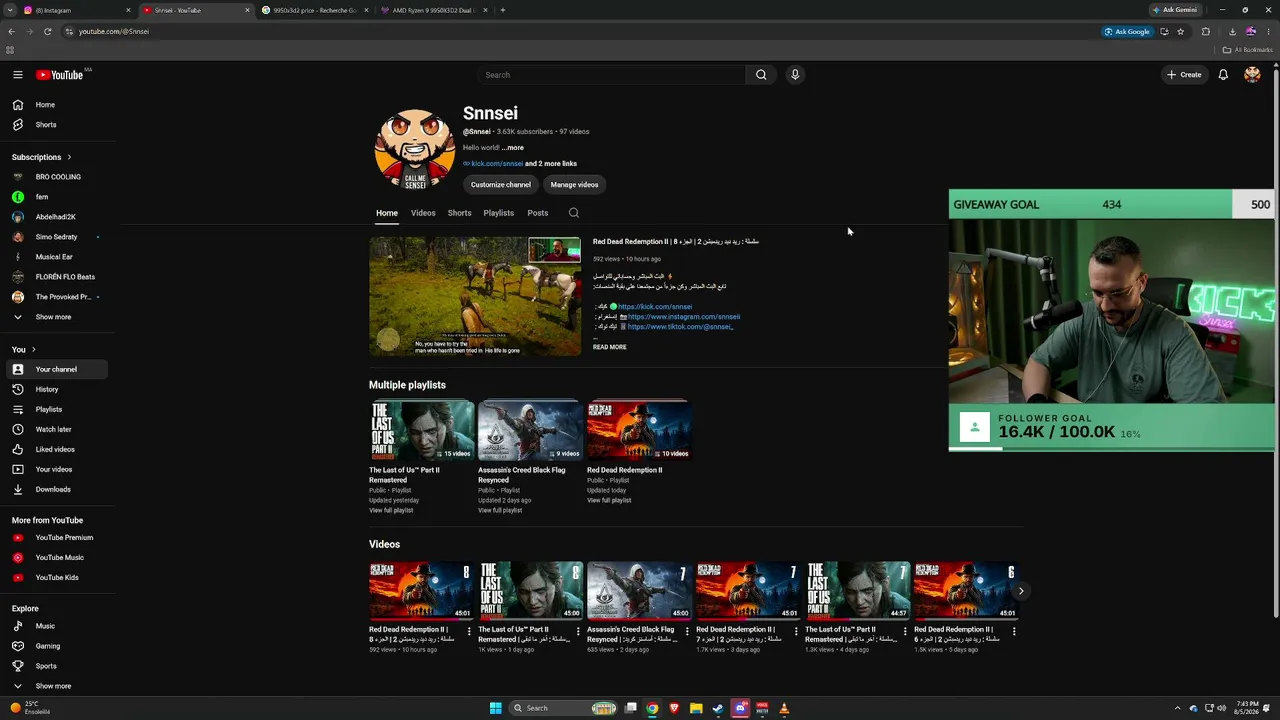Viewport: 1280px width, 720px height.
Task: Open options menu for the 635 views video
Action: (x=687, y=631)
